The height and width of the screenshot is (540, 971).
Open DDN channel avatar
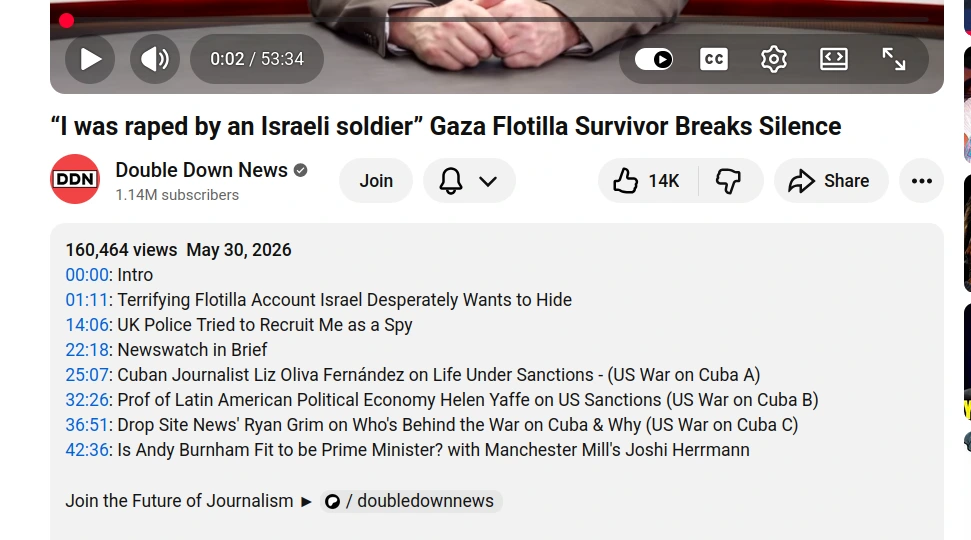click(75, 179)
